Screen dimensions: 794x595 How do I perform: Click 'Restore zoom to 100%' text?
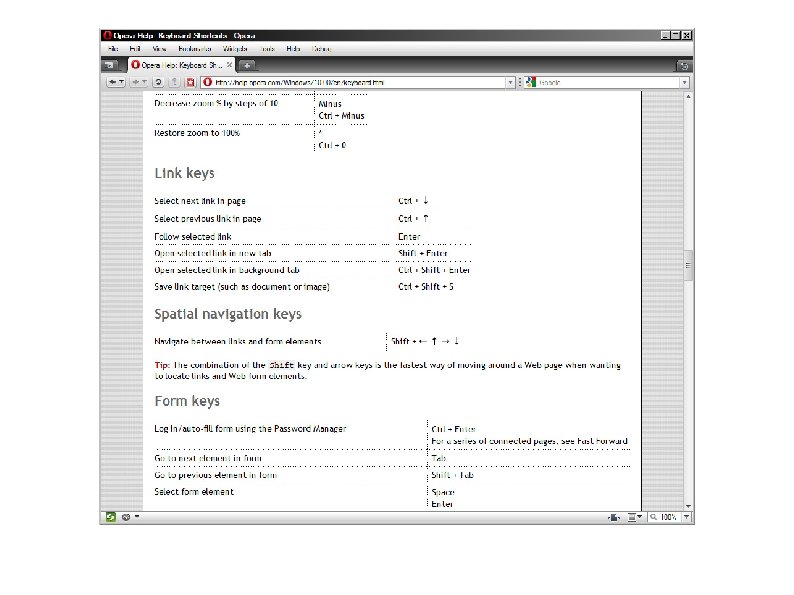[x=197, y=133]
